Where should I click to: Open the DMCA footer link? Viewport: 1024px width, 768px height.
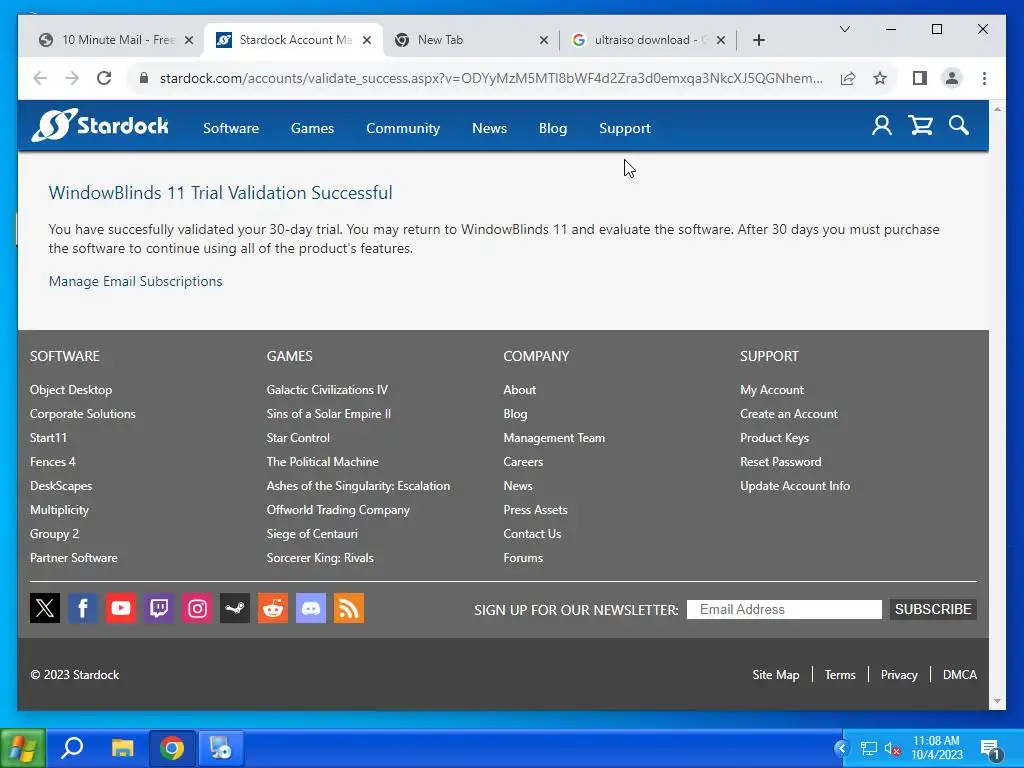click(959, 675)
